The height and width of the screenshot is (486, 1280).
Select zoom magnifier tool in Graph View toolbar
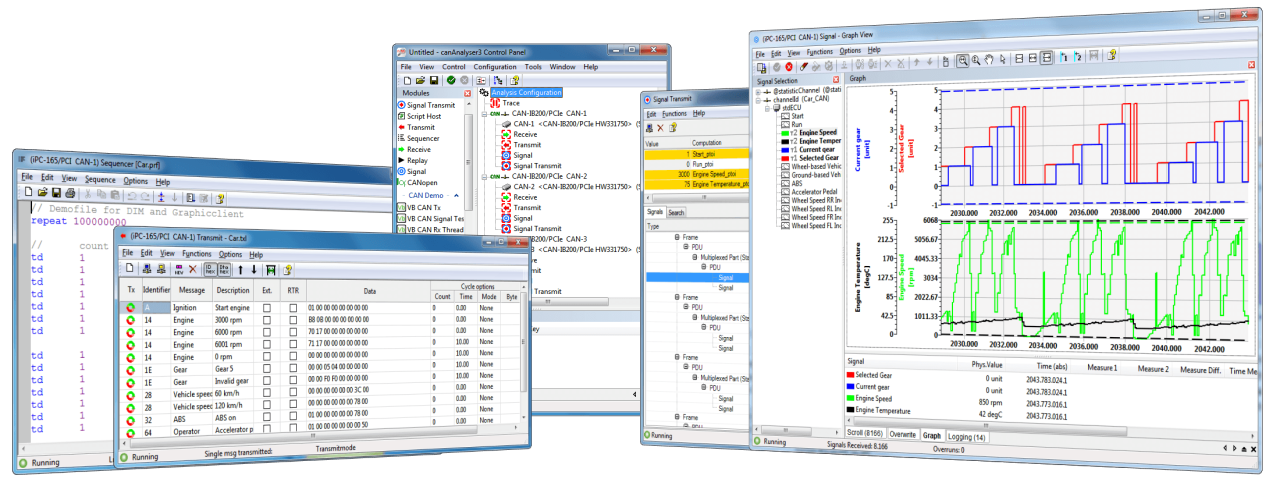(x=963, y=60)
